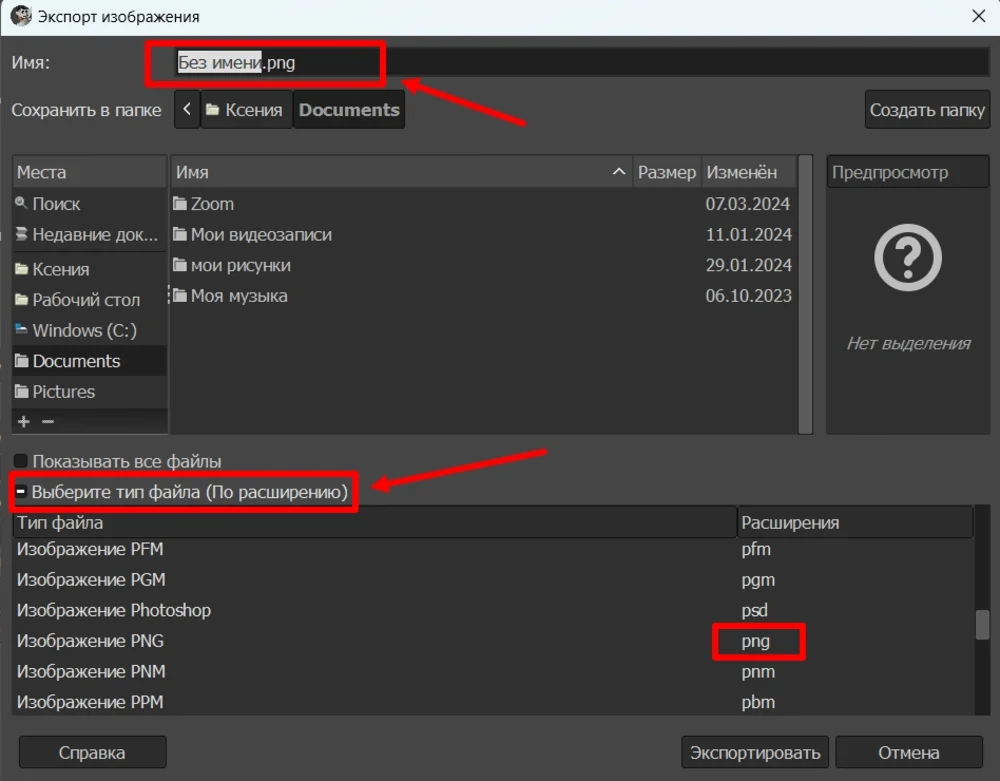This screenshot has height=781, width=1000.
Task: Click the file type list scrollbar thumb
Action: point(982,624)
